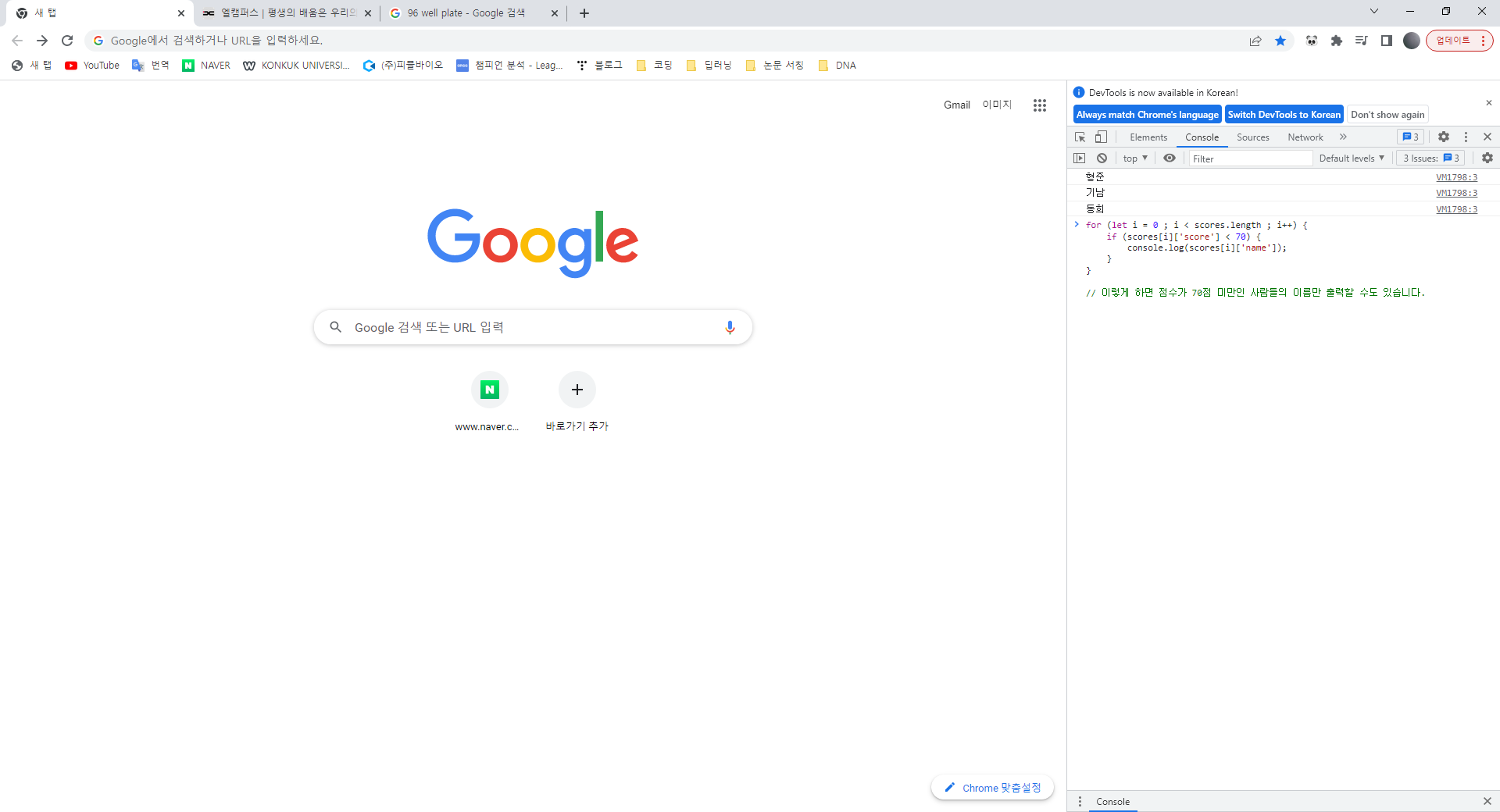Open the console drawer three-dot menu
1500x812 pixels.
1080,802
